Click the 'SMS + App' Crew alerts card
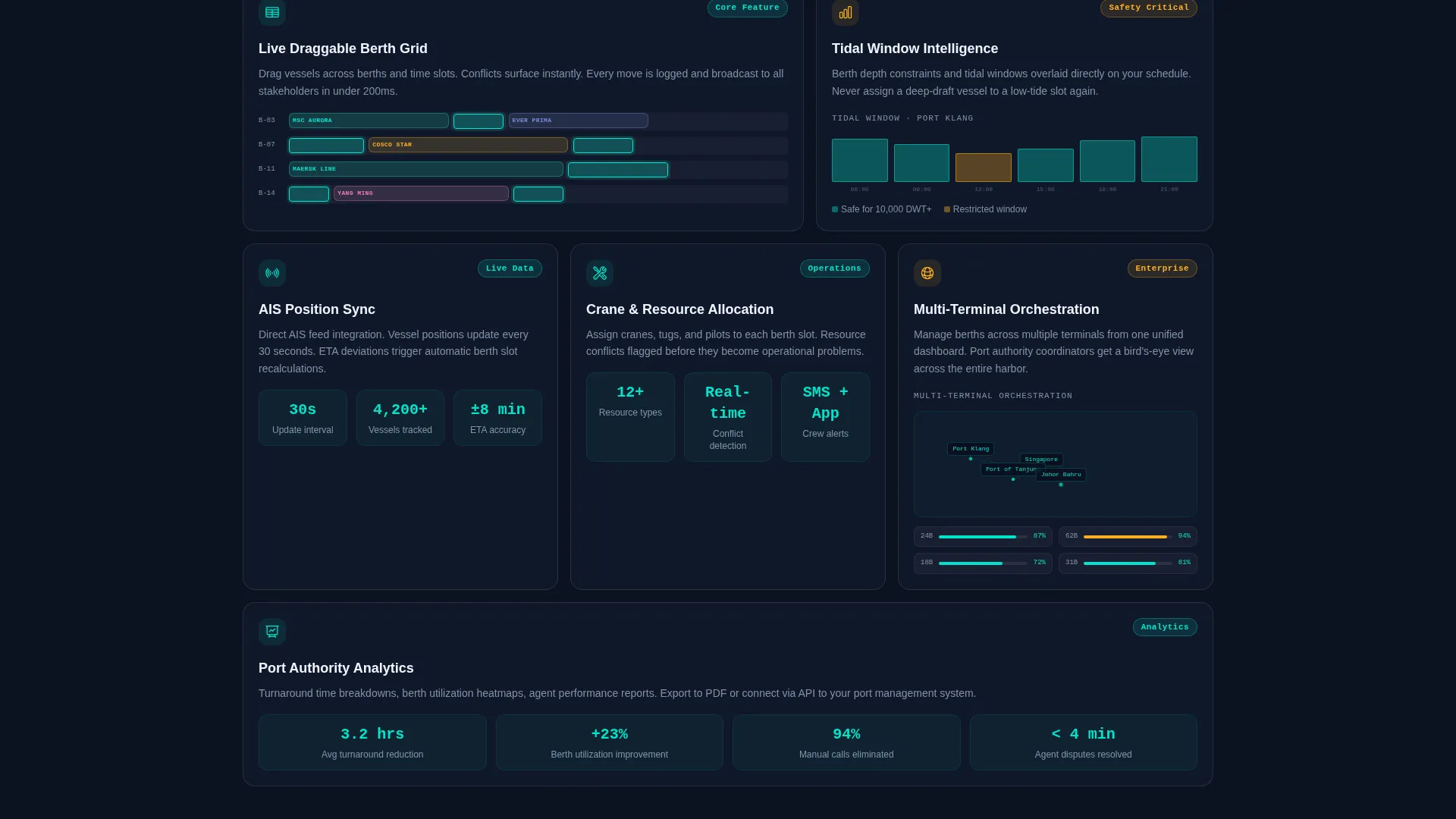The width and height of the screenshot is (1456, 819). point(825,417)
